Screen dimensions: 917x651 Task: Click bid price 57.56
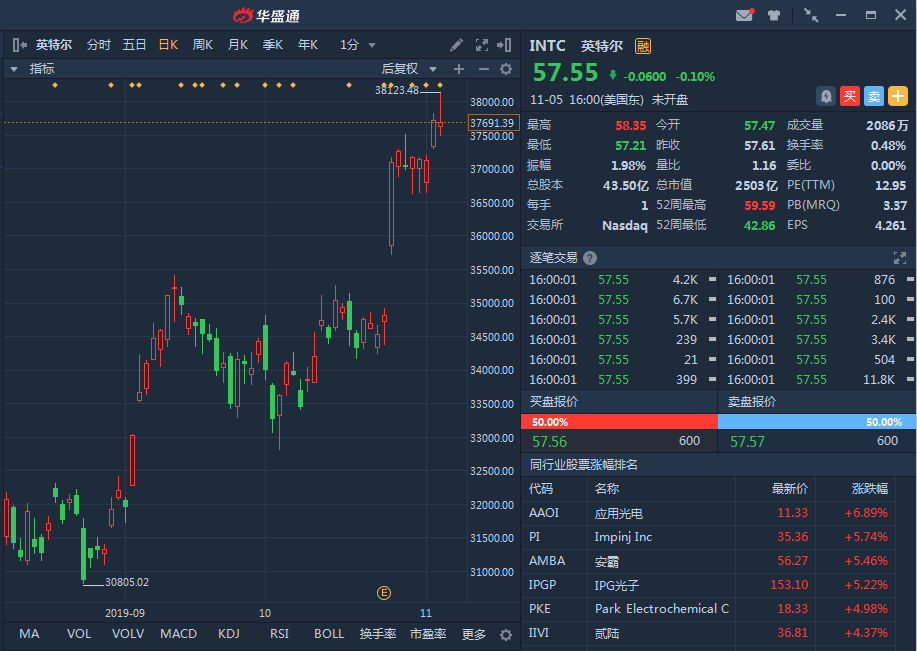coord(550,442)
